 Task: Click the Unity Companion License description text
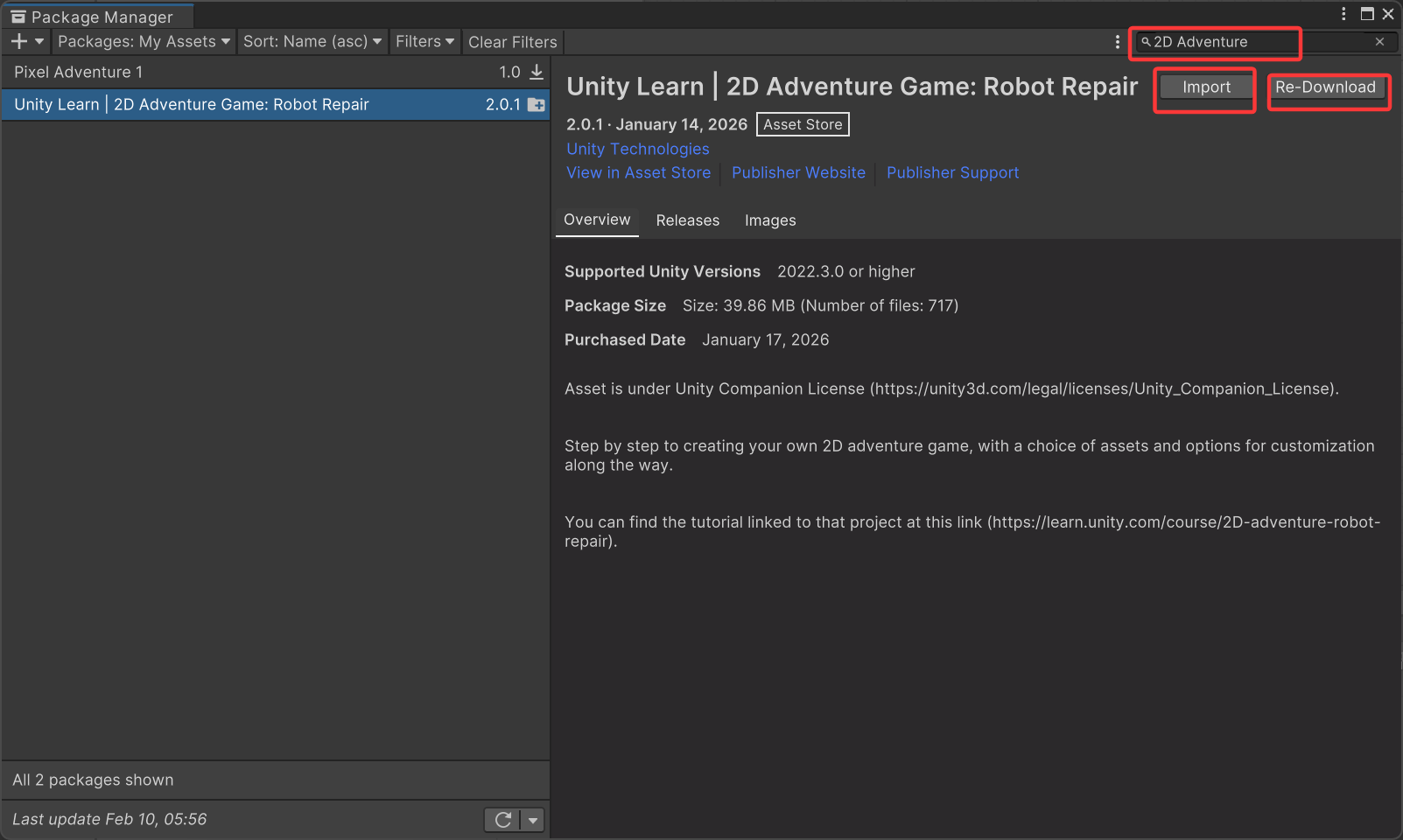[951, 388]
